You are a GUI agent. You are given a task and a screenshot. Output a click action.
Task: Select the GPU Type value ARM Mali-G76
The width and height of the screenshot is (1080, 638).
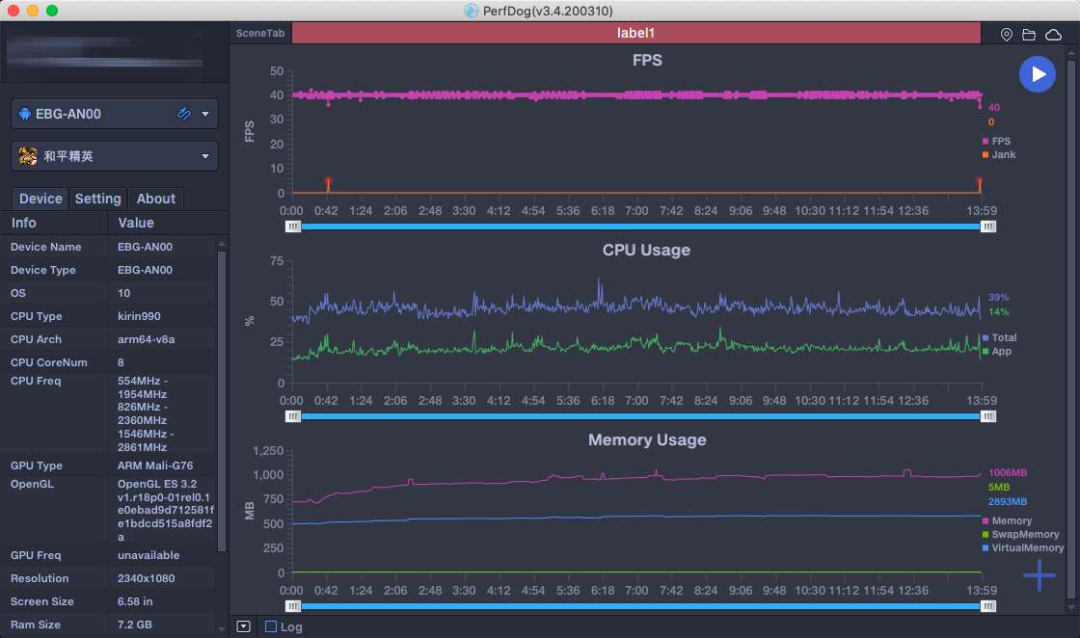point(154,466)
